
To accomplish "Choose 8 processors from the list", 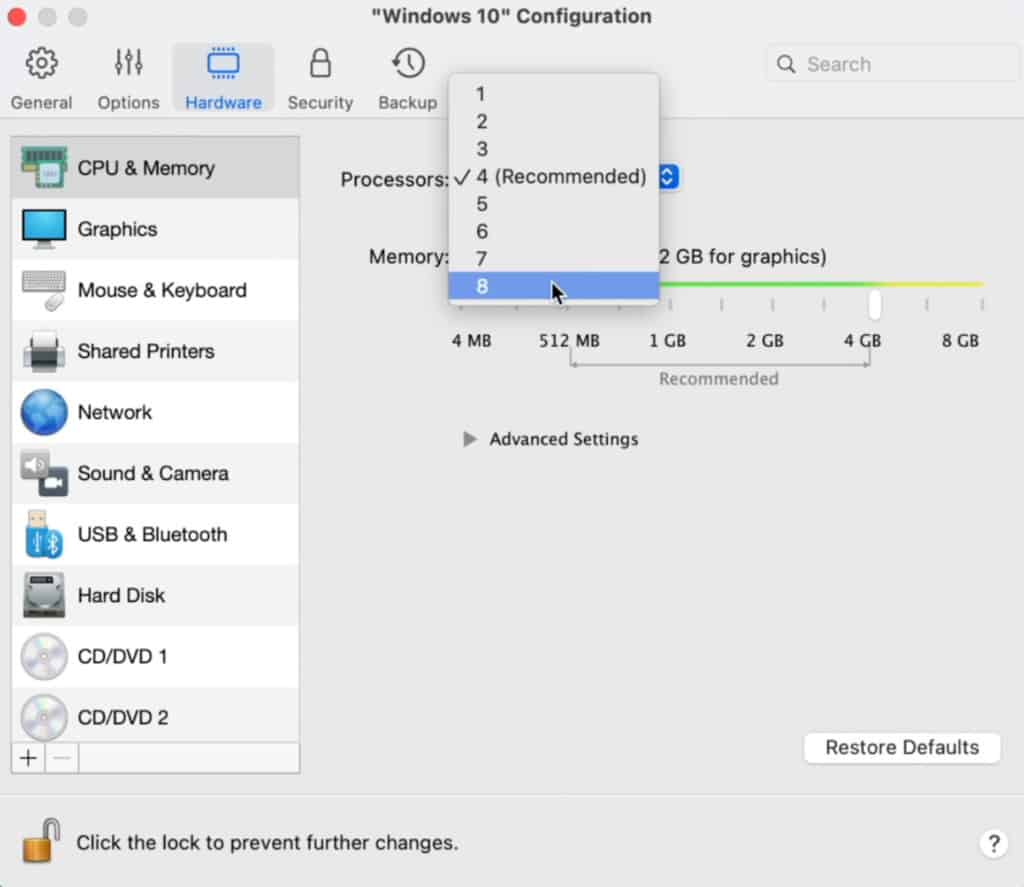I will [554, 286].
